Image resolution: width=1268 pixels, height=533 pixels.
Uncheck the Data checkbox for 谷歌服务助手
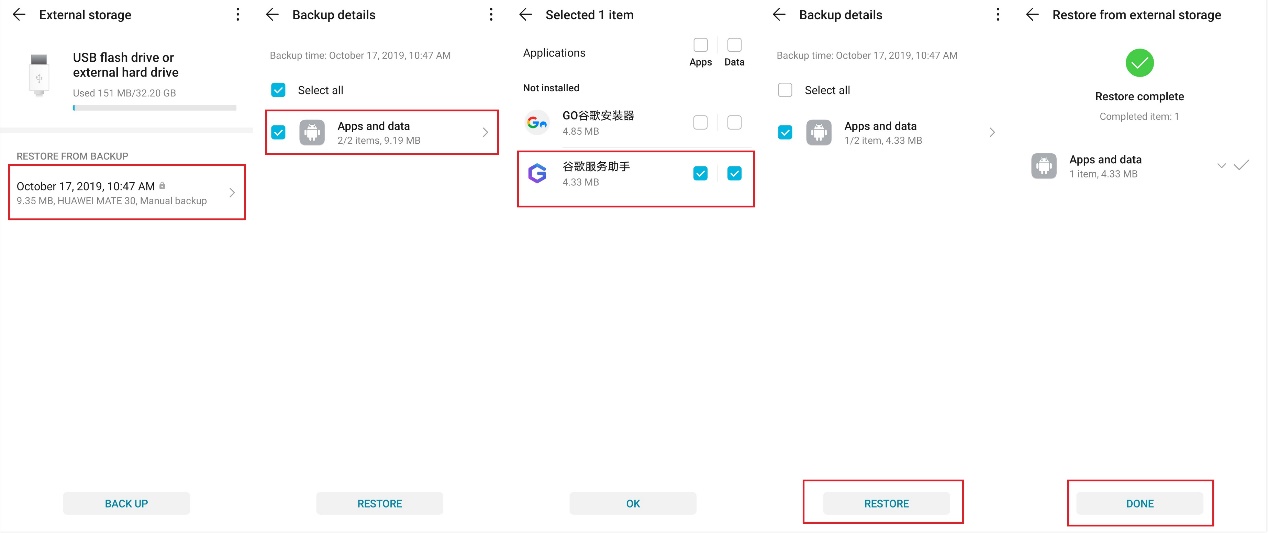(x=735, y=173)
